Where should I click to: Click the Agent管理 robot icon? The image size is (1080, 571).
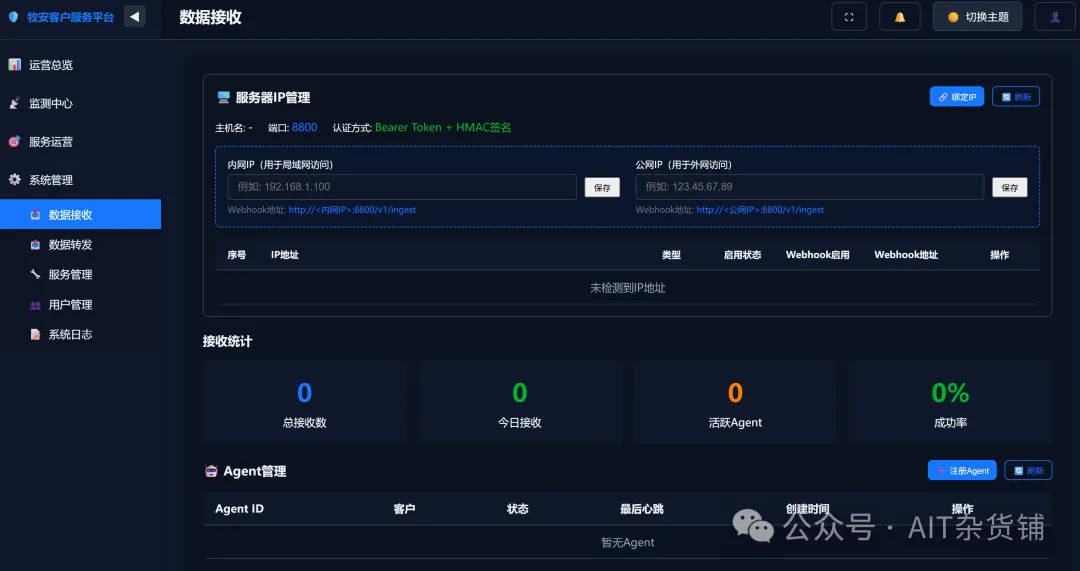tap(211, 471)
